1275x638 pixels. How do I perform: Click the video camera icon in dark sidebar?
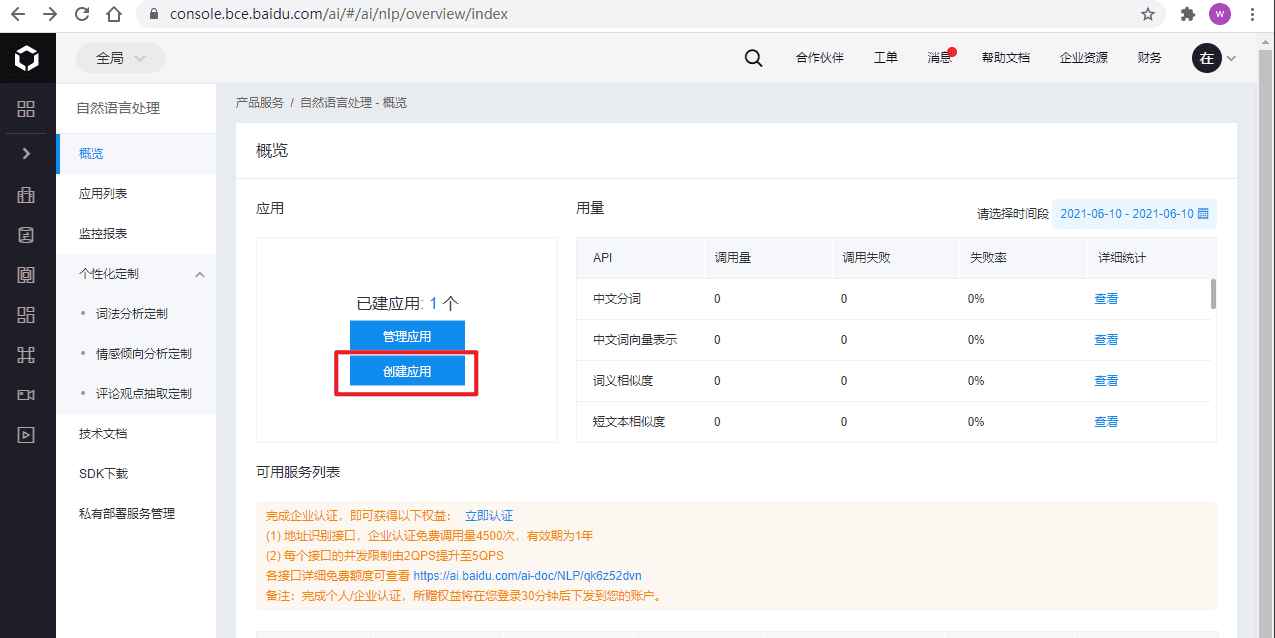27,394
